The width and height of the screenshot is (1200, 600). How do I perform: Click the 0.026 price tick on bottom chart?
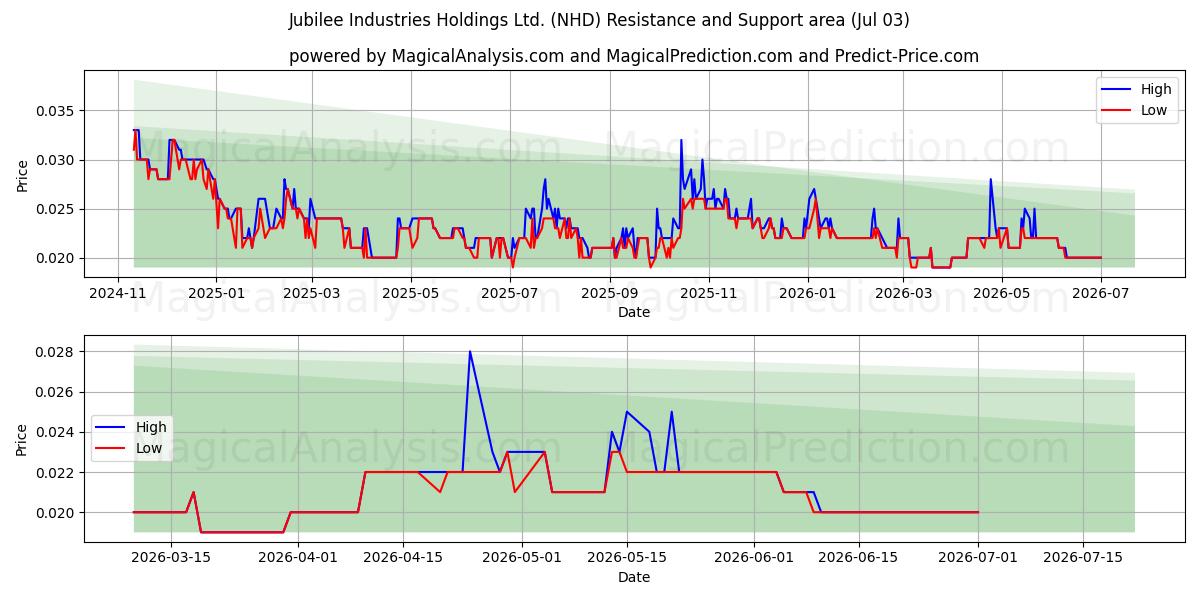pos(55,392)
